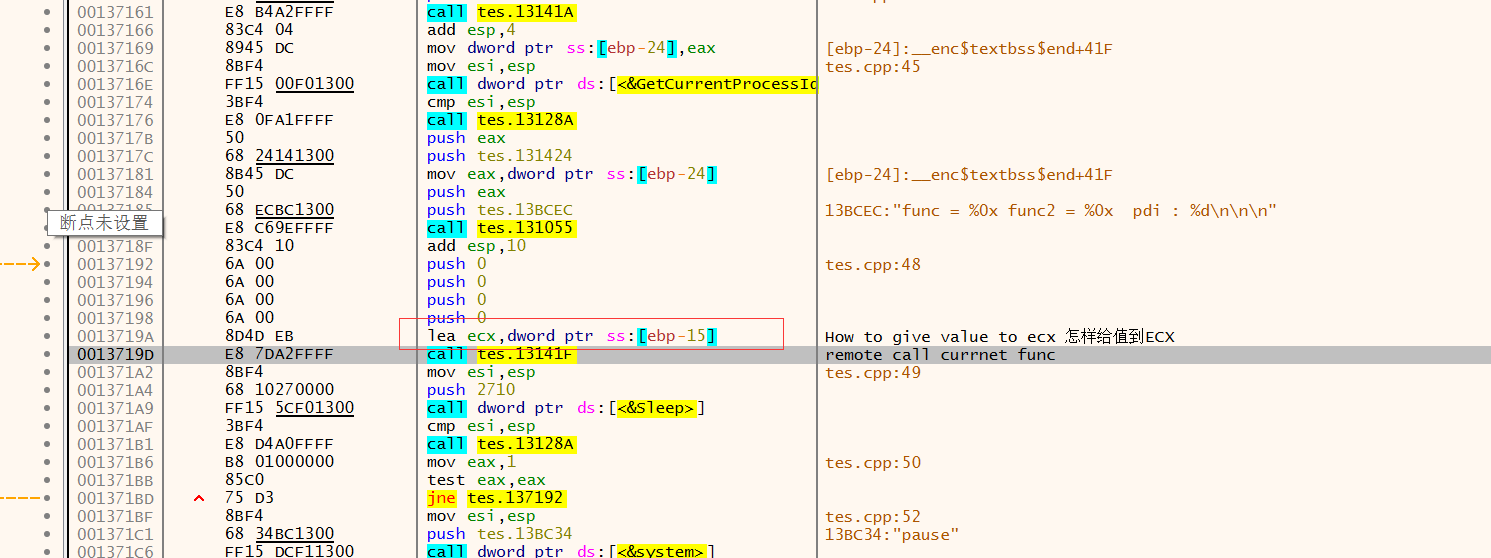Select the Sleep call instruction
Image resolution: width=1491 pixels, height=558 pixels.
tap(566, 408)
